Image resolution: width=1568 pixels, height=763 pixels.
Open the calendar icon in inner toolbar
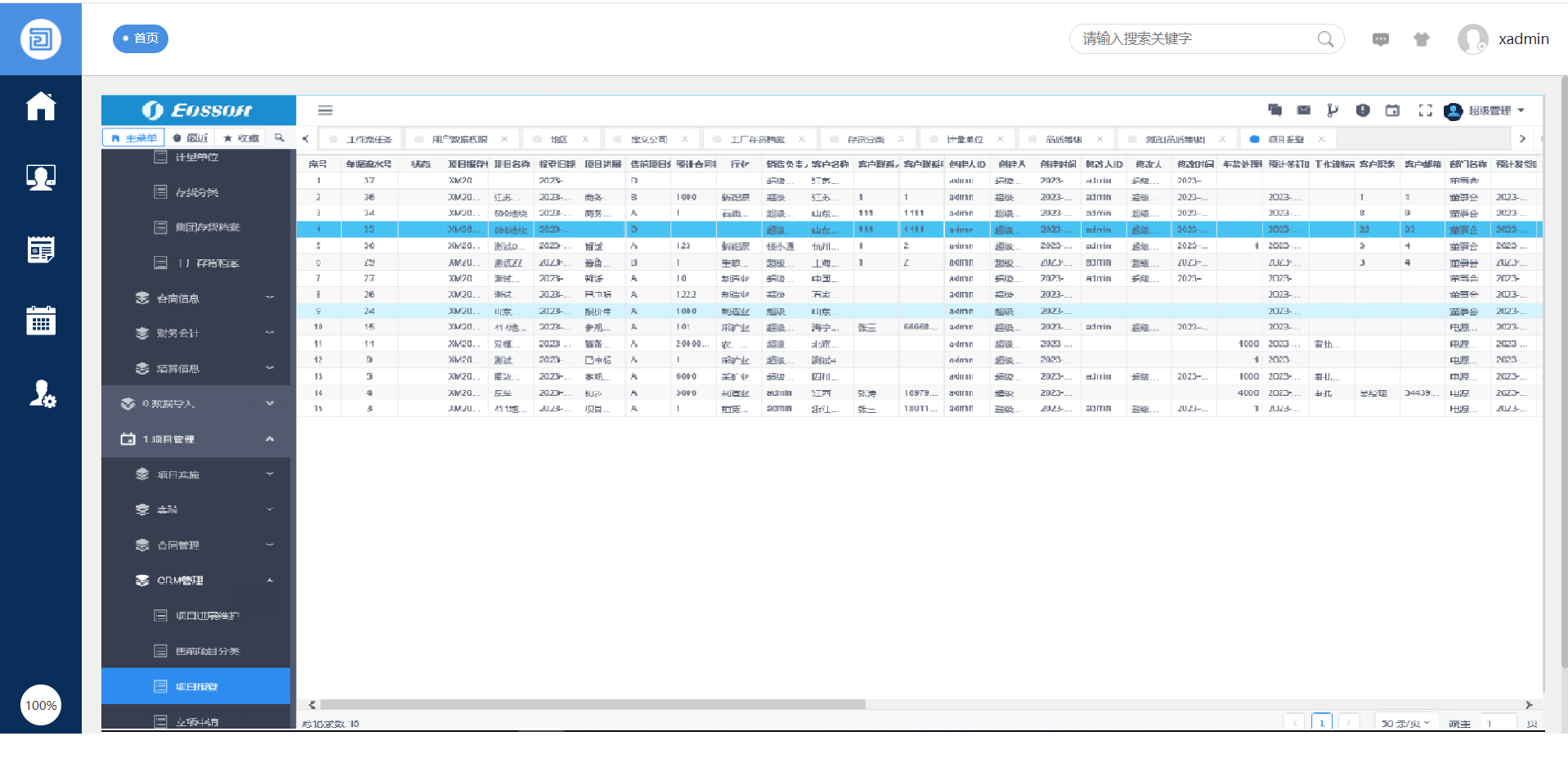[x=1392, y=110]
